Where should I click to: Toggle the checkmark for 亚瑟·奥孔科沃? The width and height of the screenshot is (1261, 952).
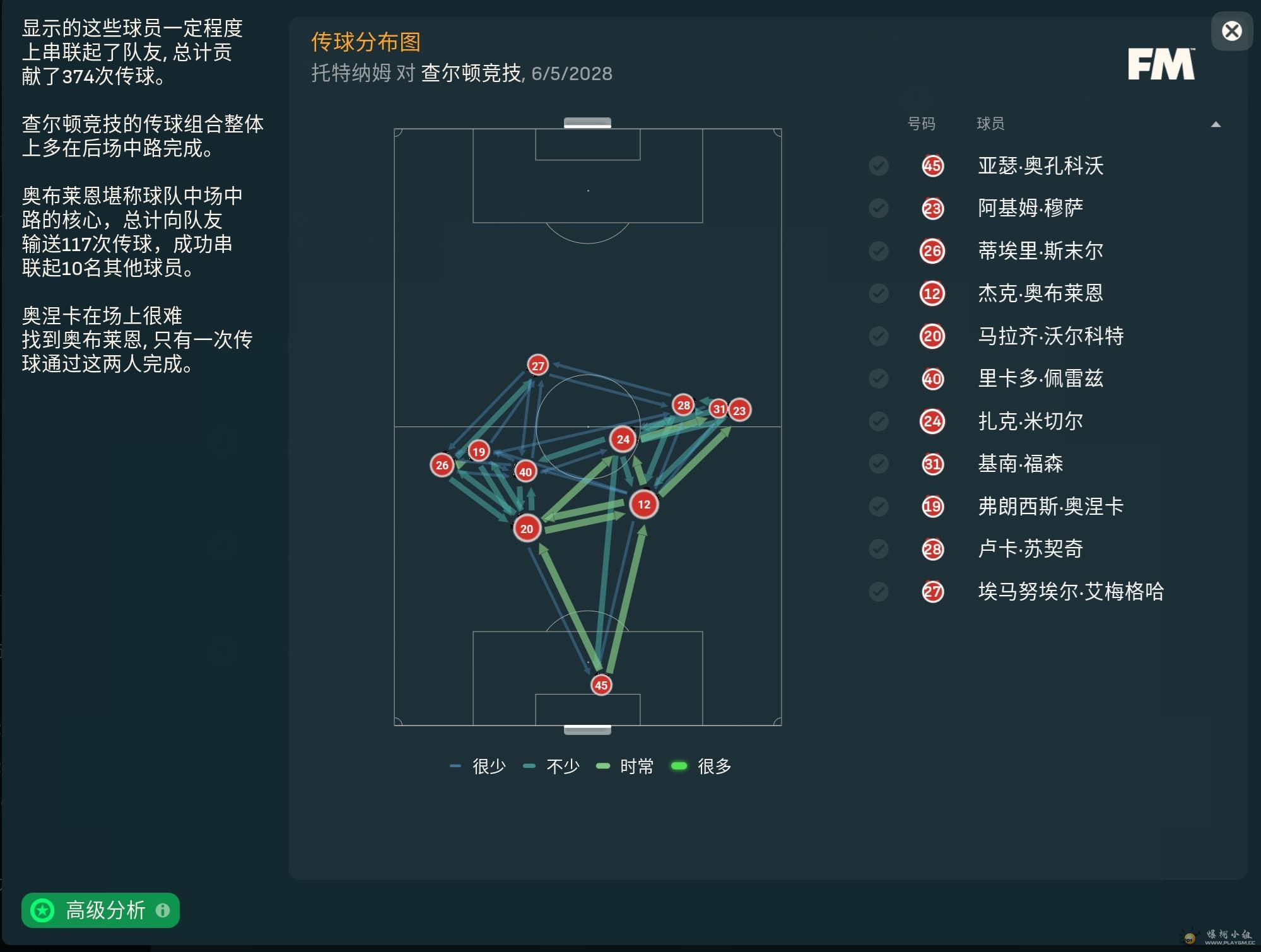click(878, 166)
